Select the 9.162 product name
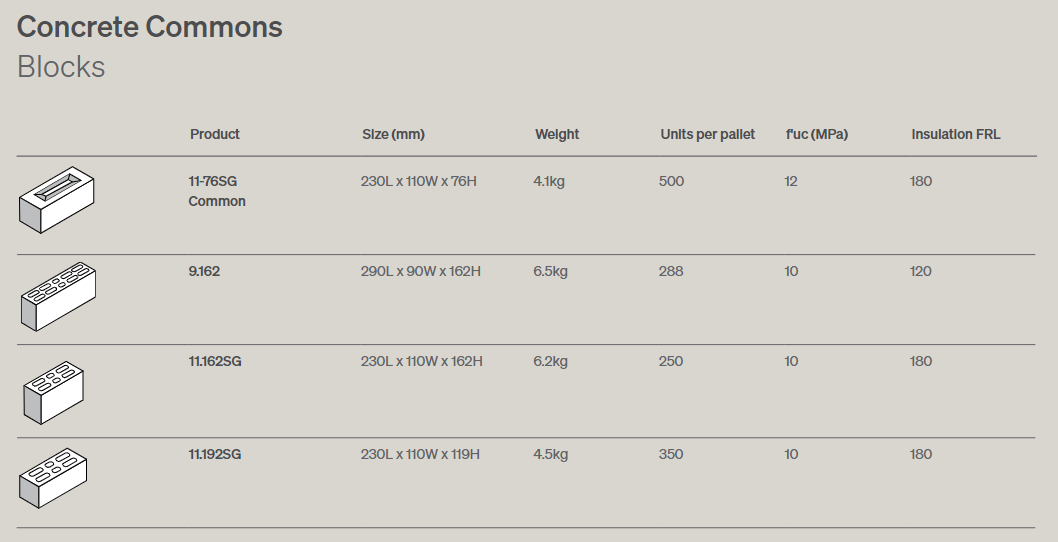The image size is (1058, 542). click(204, 271)
